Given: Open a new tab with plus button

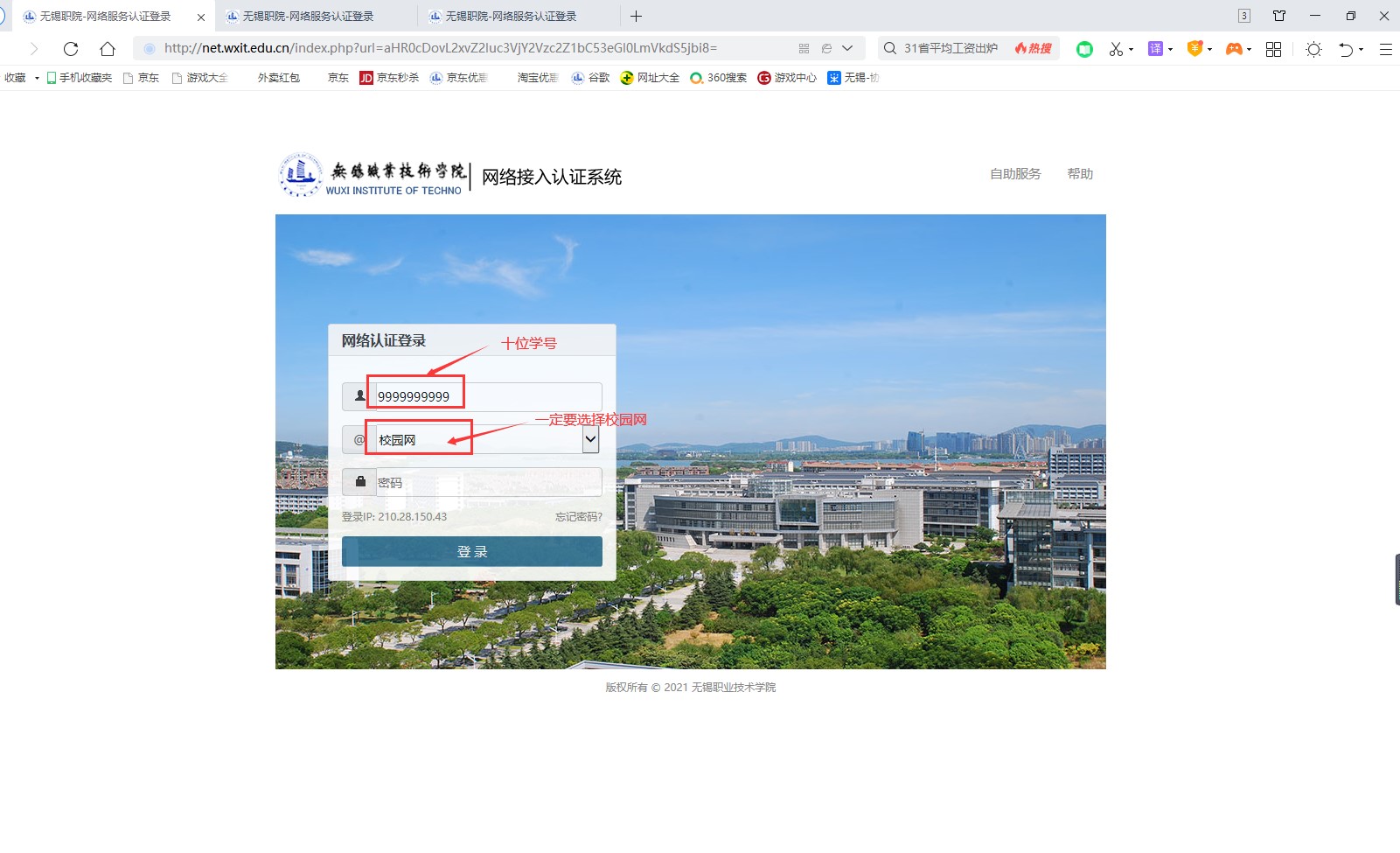Looking at the screenshot, I should coord(636,16).
